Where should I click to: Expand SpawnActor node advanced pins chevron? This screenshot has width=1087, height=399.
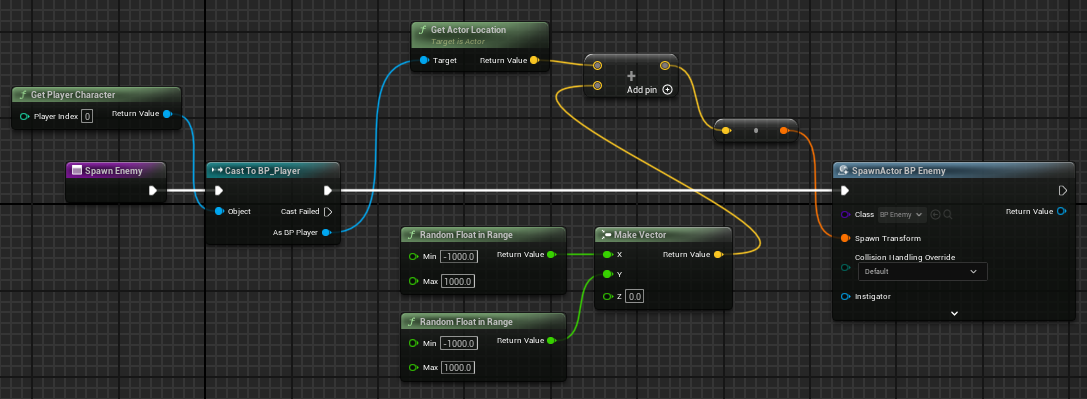point(954,313)
